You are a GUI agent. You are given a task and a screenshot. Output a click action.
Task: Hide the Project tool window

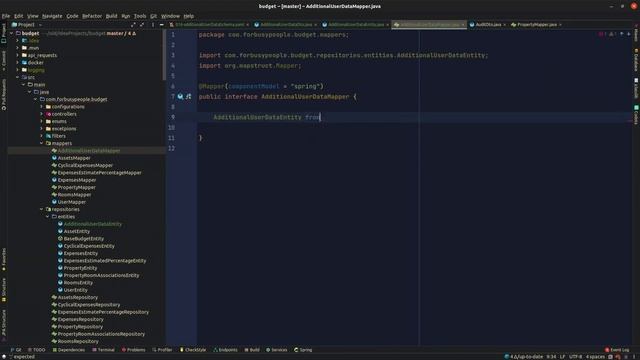coord(162,25)
